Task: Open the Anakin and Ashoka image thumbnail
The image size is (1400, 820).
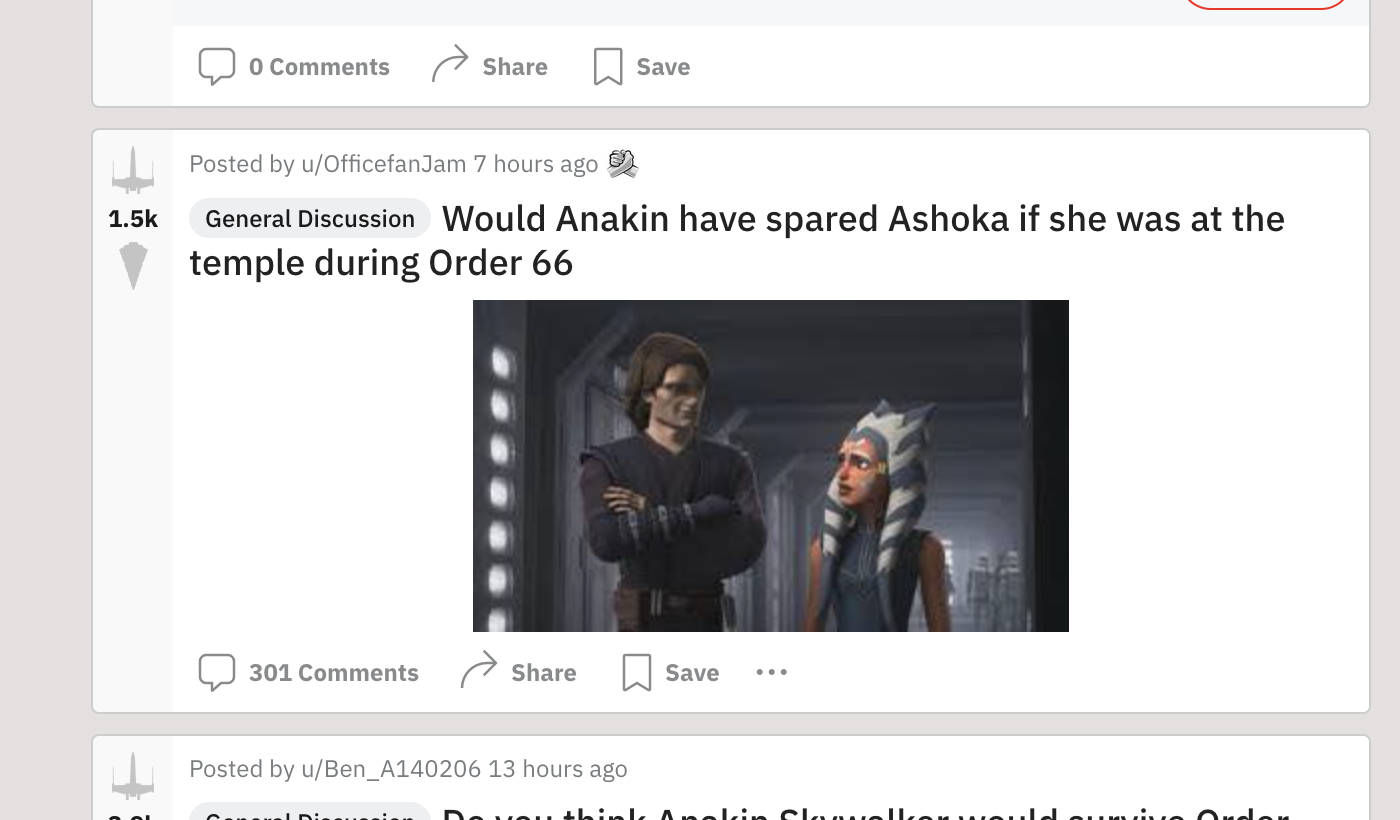Action: (x=770, y=465)
